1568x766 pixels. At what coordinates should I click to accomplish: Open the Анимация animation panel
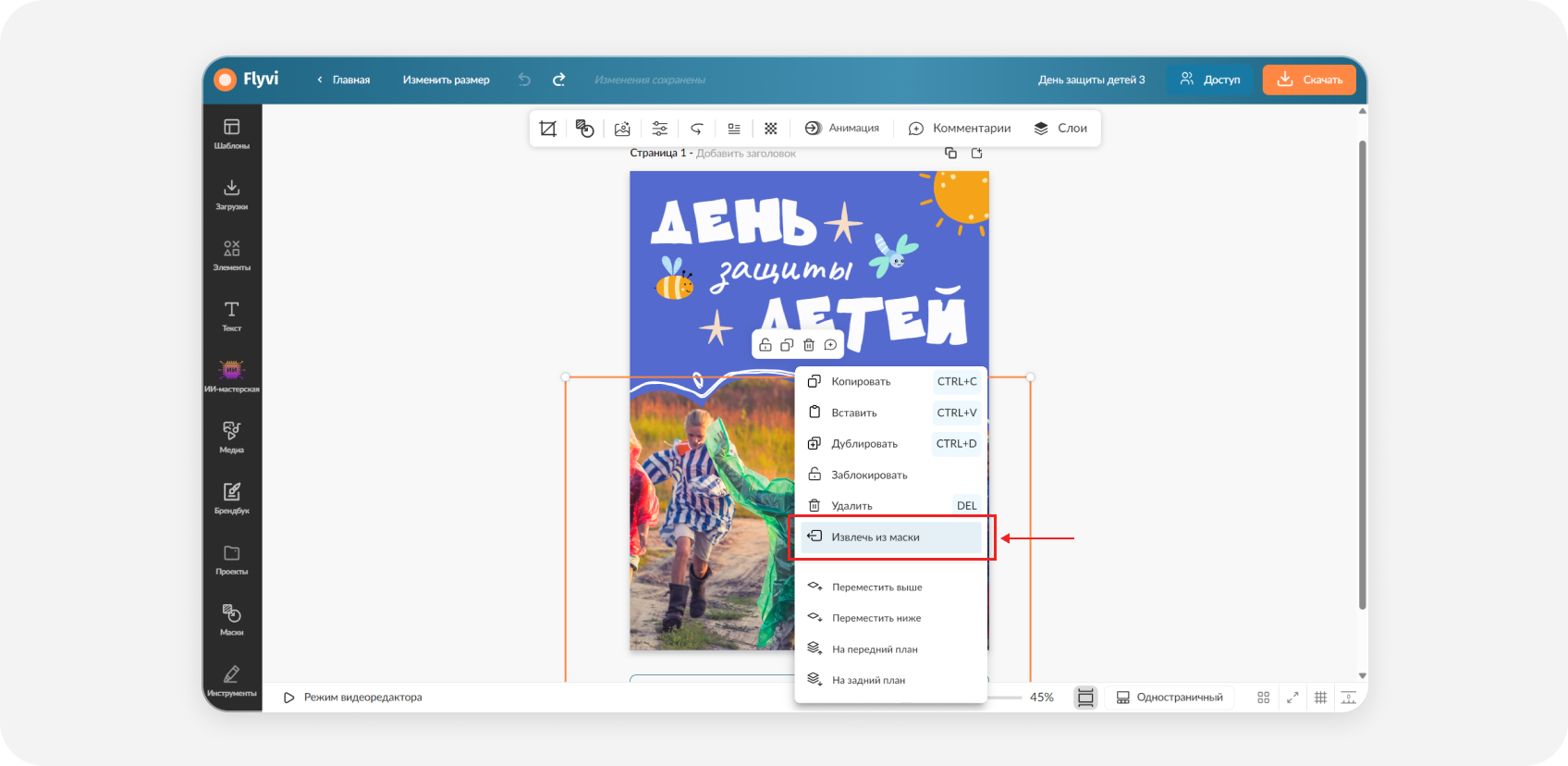click(x=842, y=129)
